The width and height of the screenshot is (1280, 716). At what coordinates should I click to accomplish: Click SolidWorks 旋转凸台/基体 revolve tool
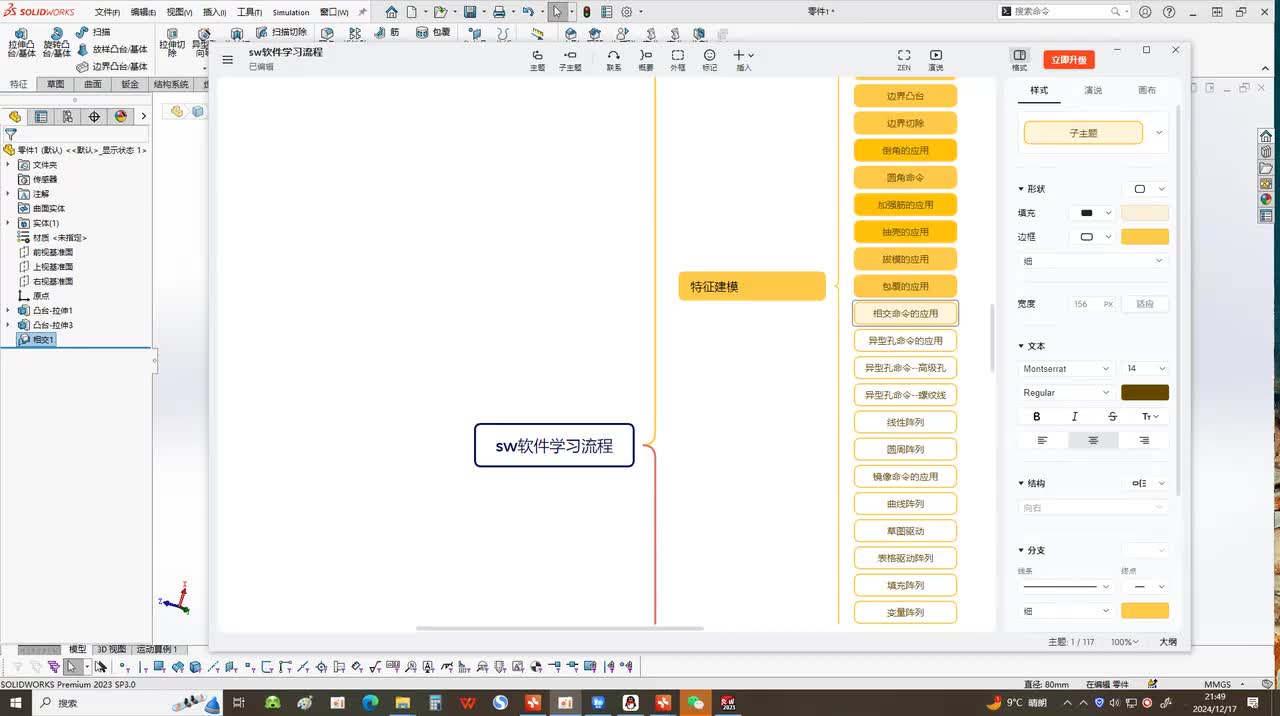coord(57,43)
